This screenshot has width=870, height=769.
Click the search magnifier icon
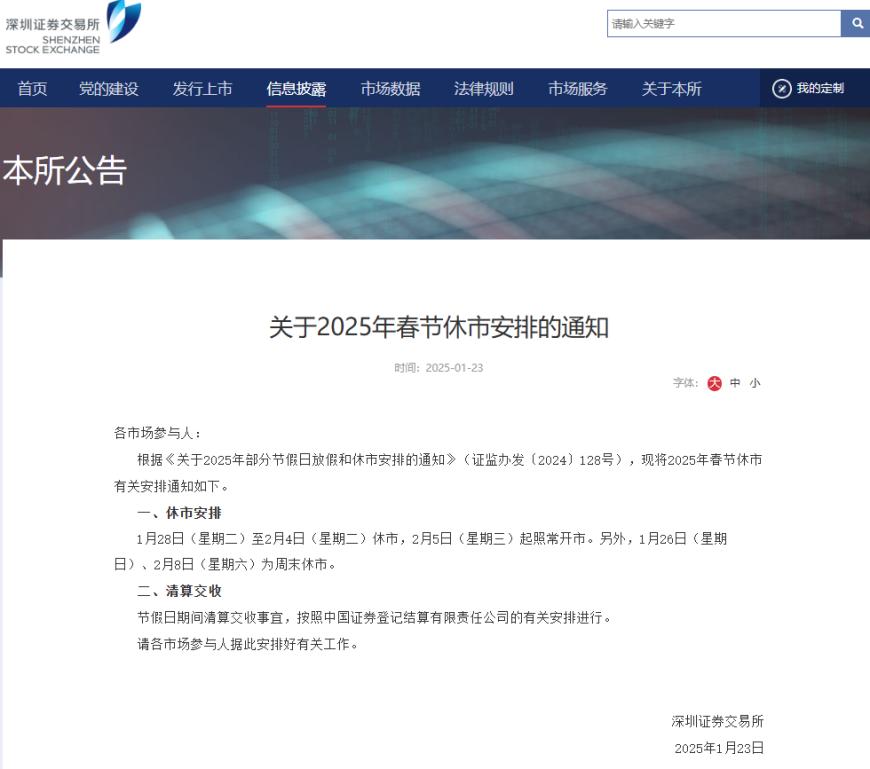(x=857, y=22)
